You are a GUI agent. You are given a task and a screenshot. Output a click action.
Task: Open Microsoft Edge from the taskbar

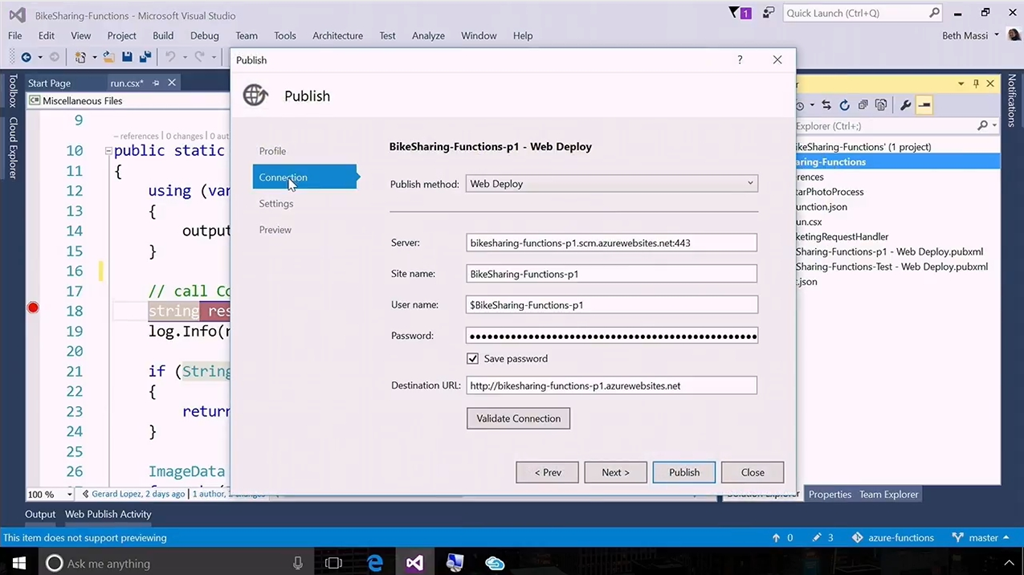[x=375, y=563]
